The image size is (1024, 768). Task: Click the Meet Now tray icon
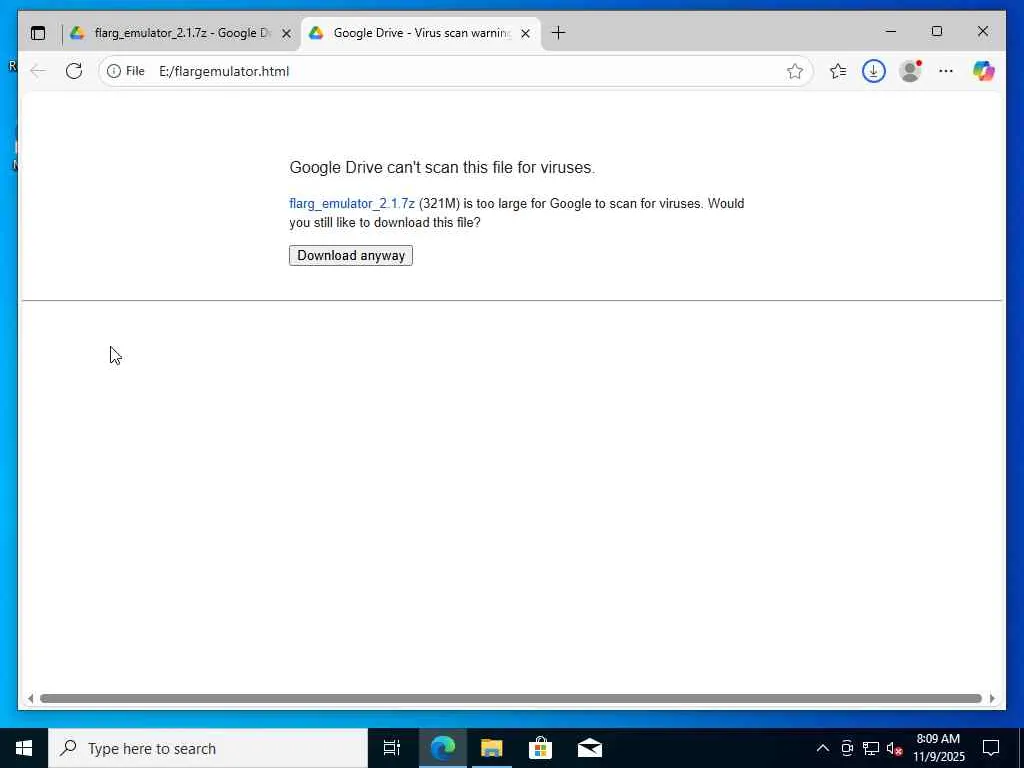tap(847, 748)
